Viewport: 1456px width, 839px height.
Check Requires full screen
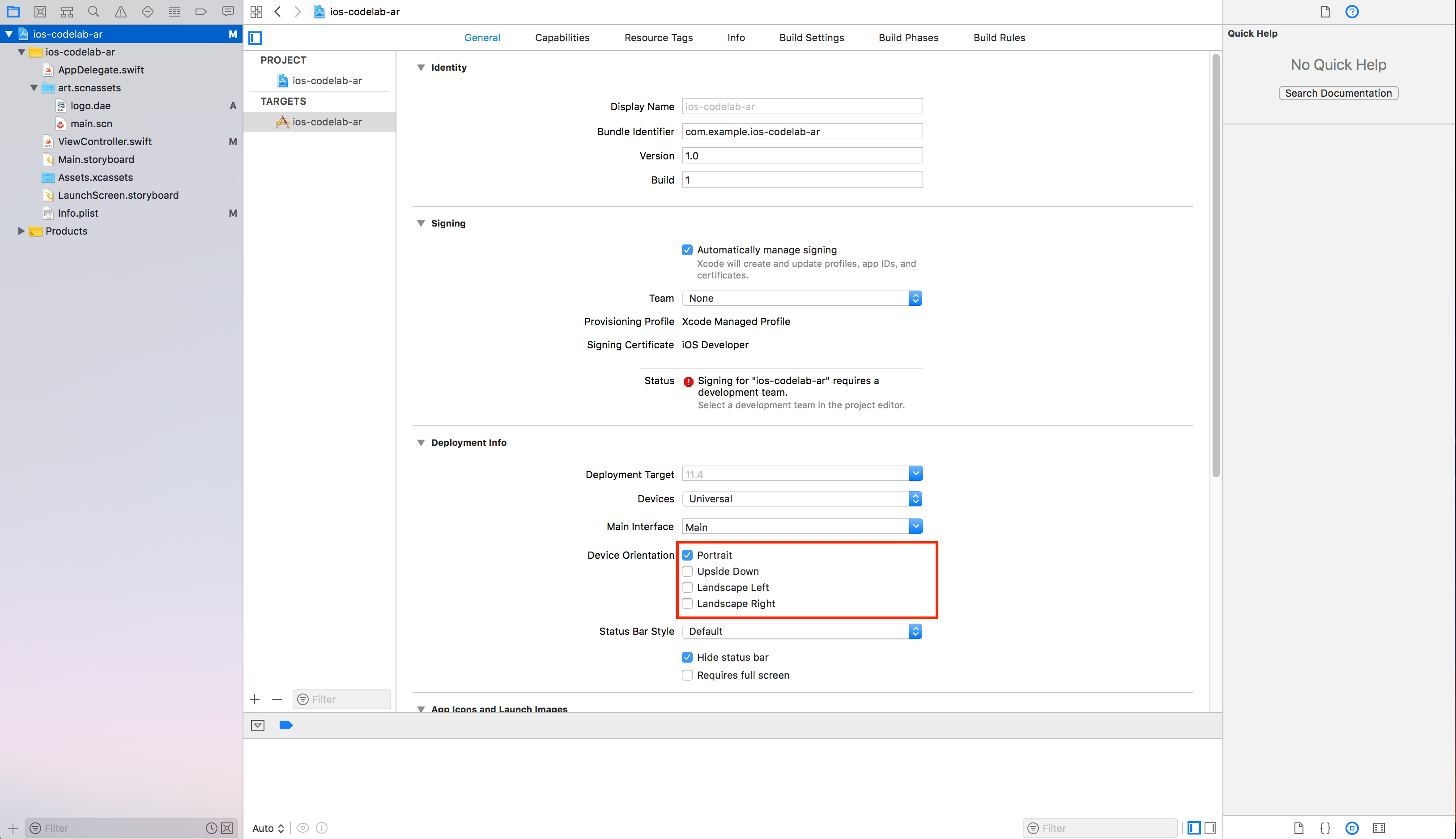[687, 675]
